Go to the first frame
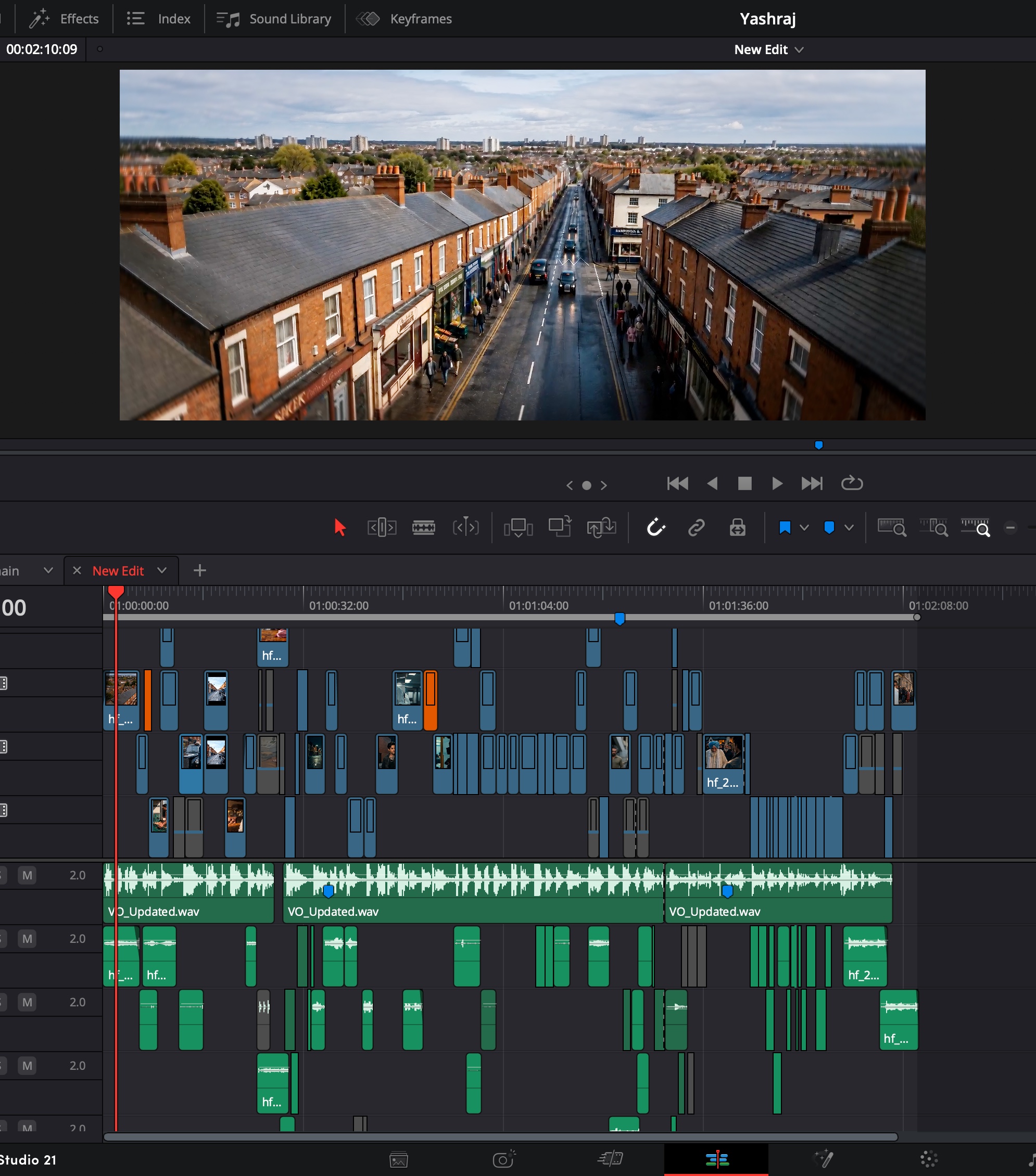 (677, 483)
